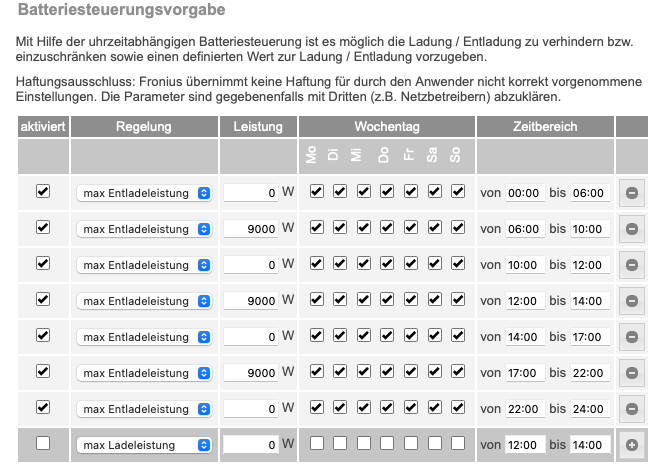Disable the first rule's aktiviert checkbox

coord(43,191)
